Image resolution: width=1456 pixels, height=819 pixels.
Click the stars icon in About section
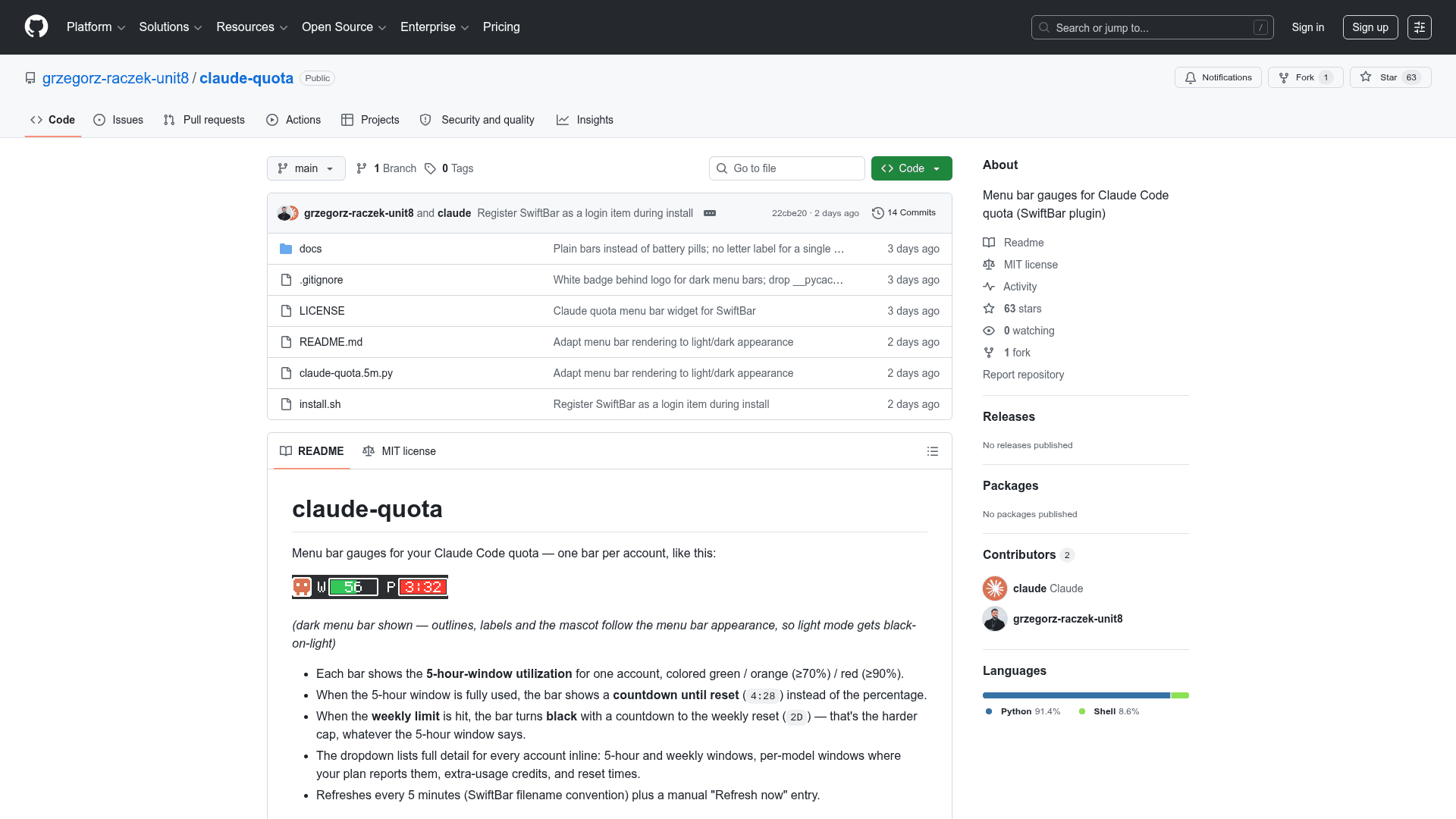tap(989, 309)
